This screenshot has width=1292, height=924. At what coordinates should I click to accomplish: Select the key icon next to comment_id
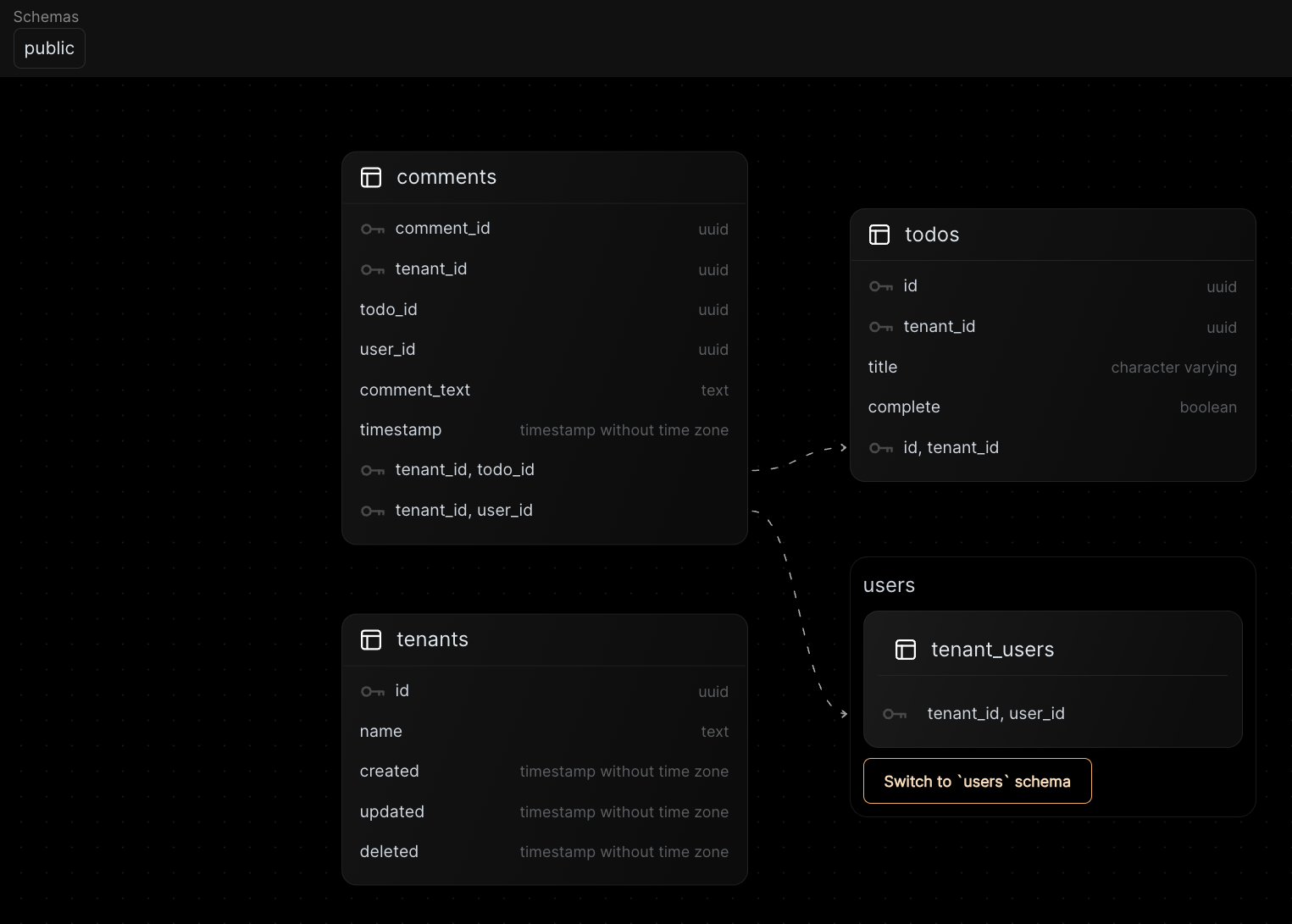373,229
